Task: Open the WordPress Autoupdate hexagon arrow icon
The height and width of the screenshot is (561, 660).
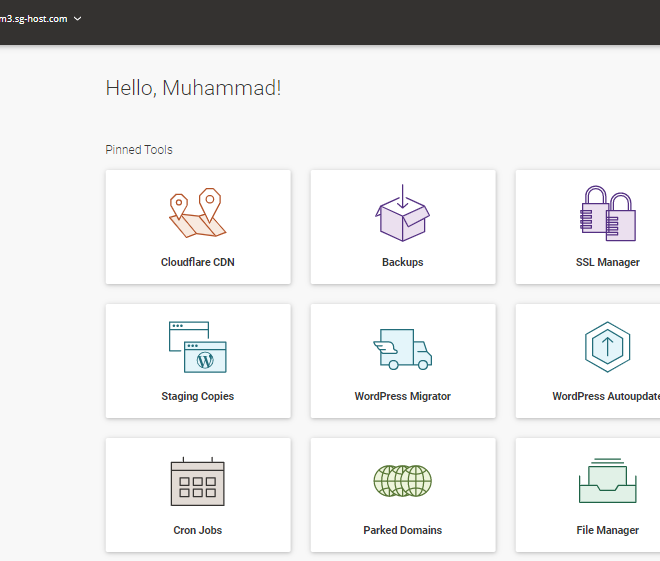Action: point(607,347)
